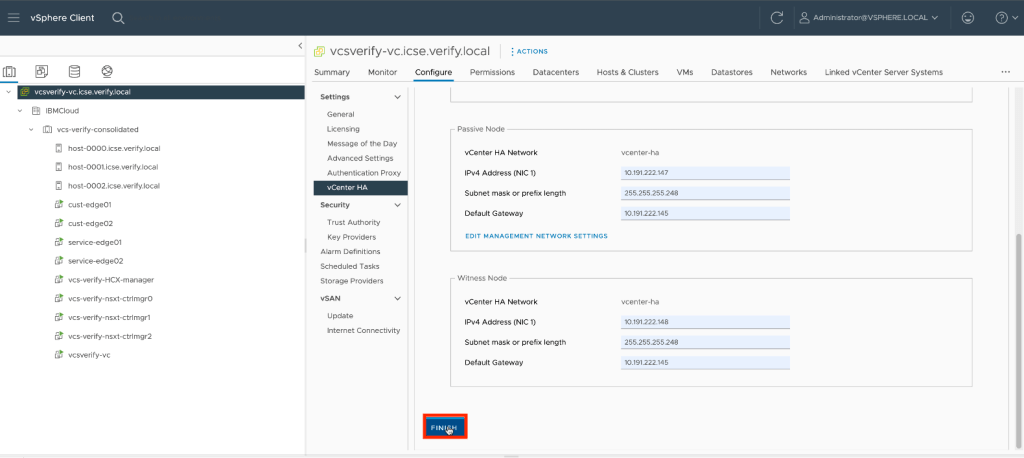
Task: Open the vSphere Client hamburger menu
Action: [x=14, y=18]
